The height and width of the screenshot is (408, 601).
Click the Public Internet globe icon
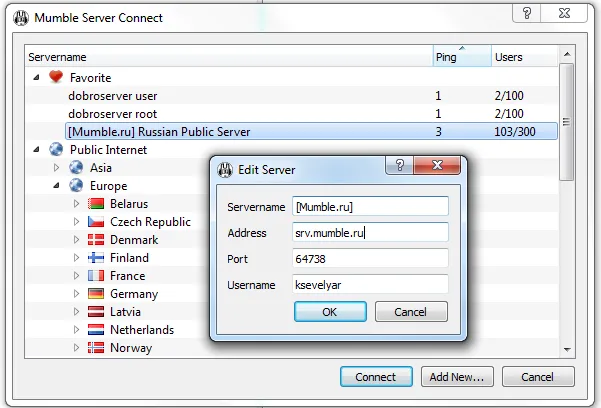click(x=56, y=150)
